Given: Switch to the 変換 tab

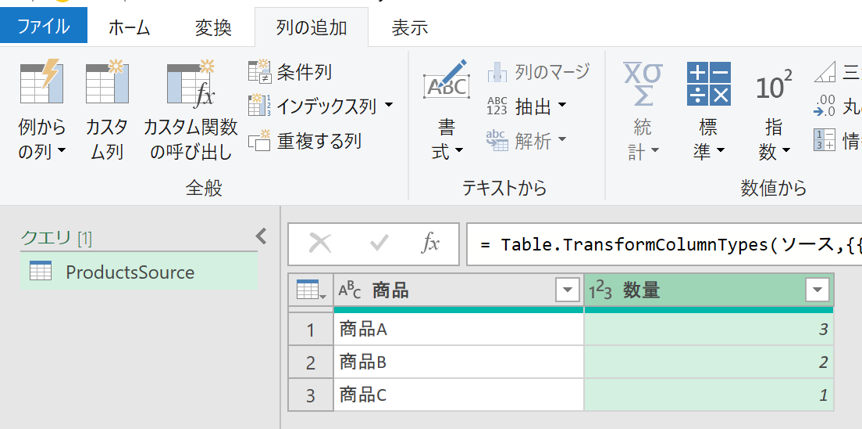Looking at the screenshot, I should [x=213, y=28].
